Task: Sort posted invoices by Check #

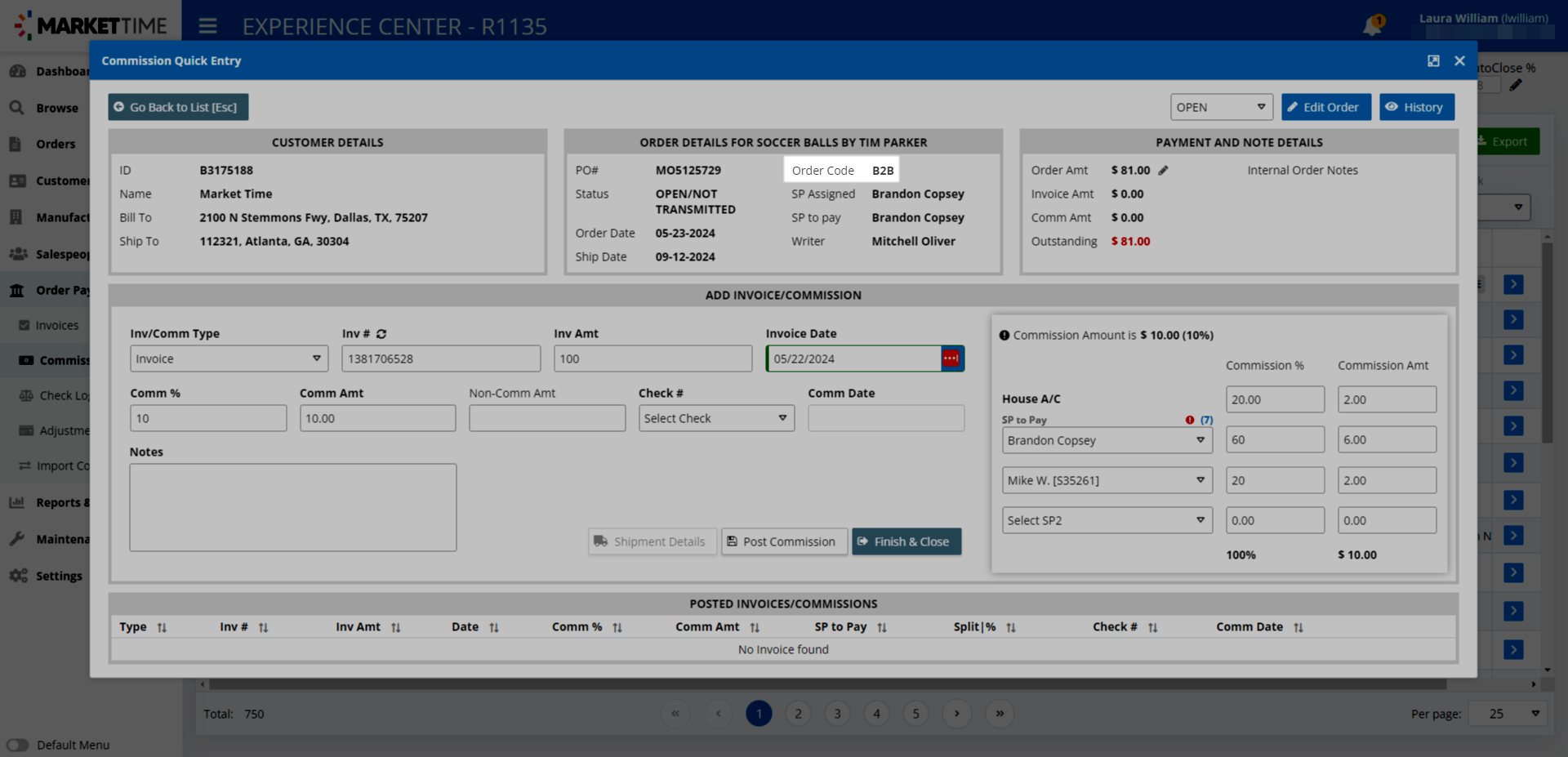Action: [1153, 627]
